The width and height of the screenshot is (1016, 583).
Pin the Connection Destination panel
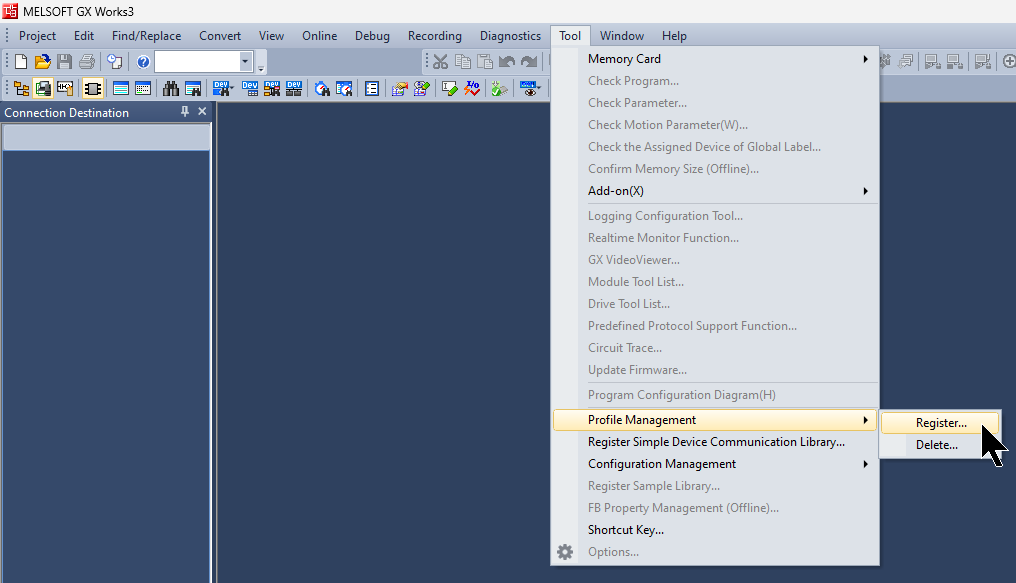tap(185, 111)
